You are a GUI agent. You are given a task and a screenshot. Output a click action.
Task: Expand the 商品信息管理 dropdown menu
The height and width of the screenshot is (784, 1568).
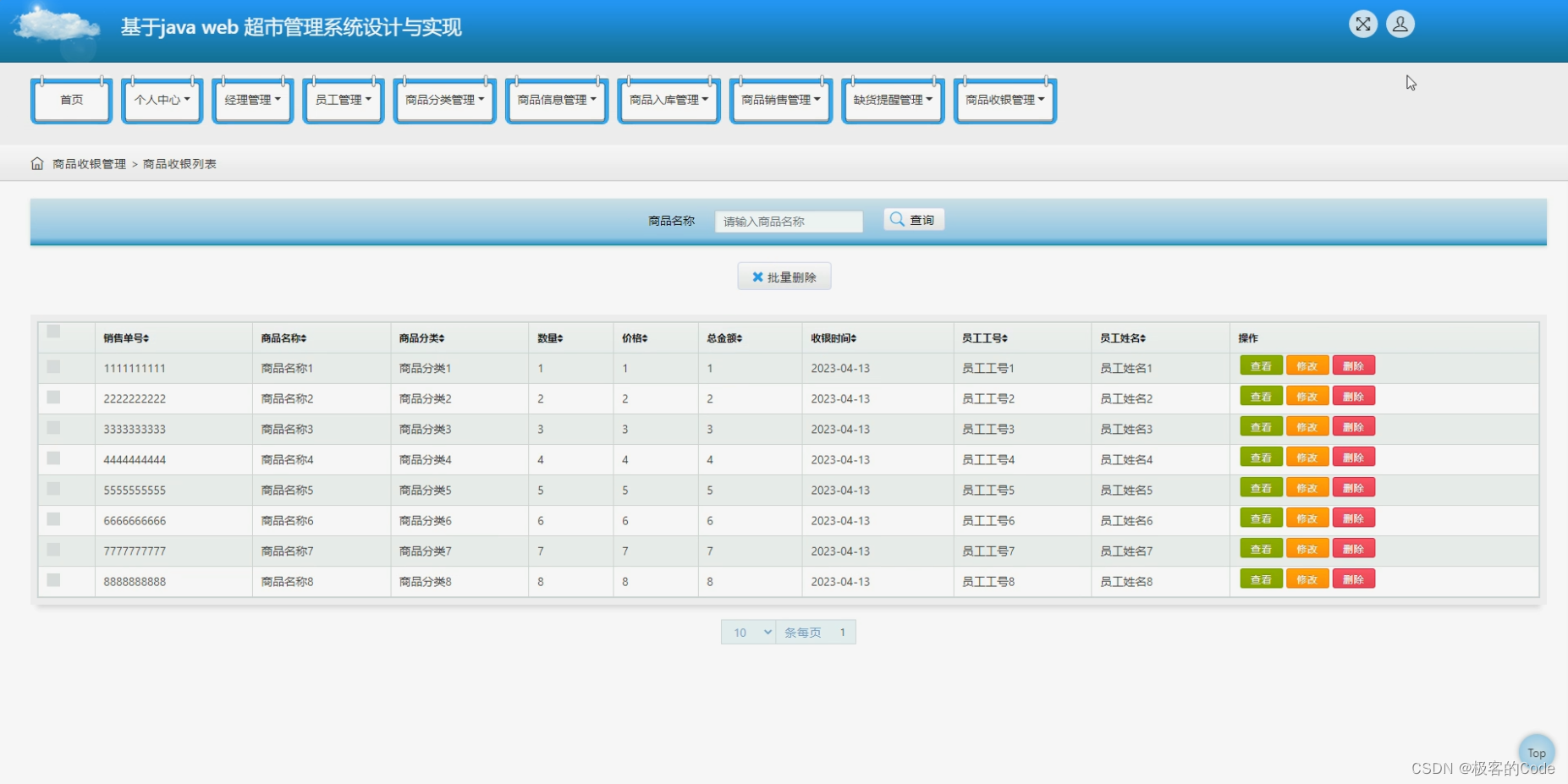coord(557,100)
